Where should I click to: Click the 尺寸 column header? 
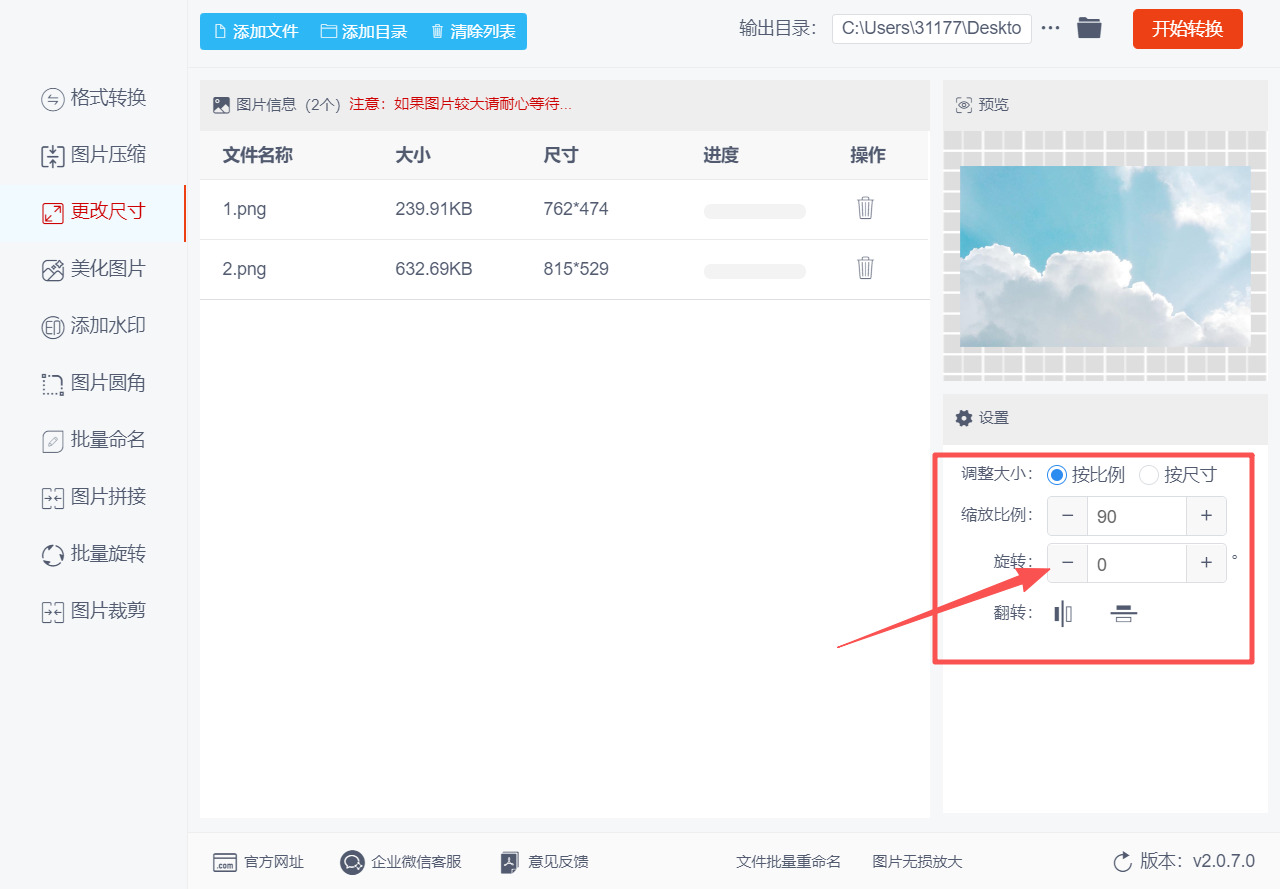point(561,155)
